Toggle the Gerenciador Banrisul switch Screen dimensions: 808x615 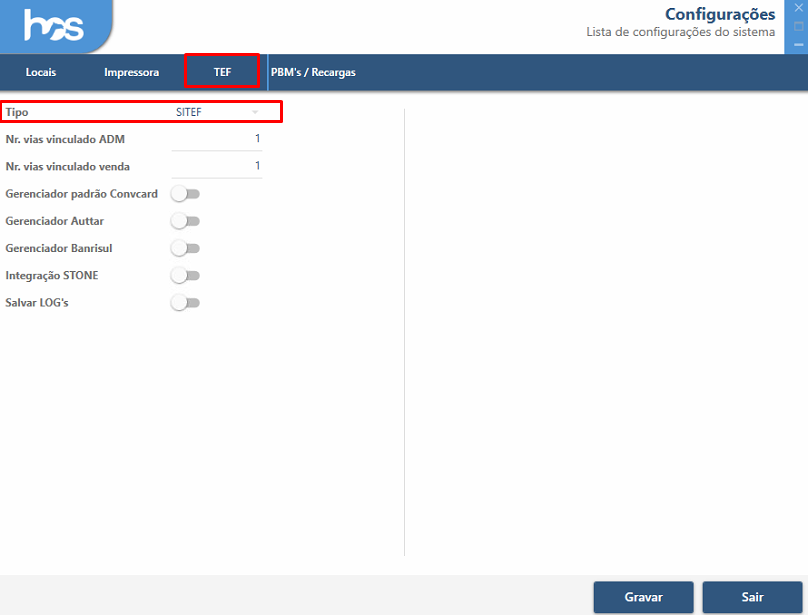point(186,248)
